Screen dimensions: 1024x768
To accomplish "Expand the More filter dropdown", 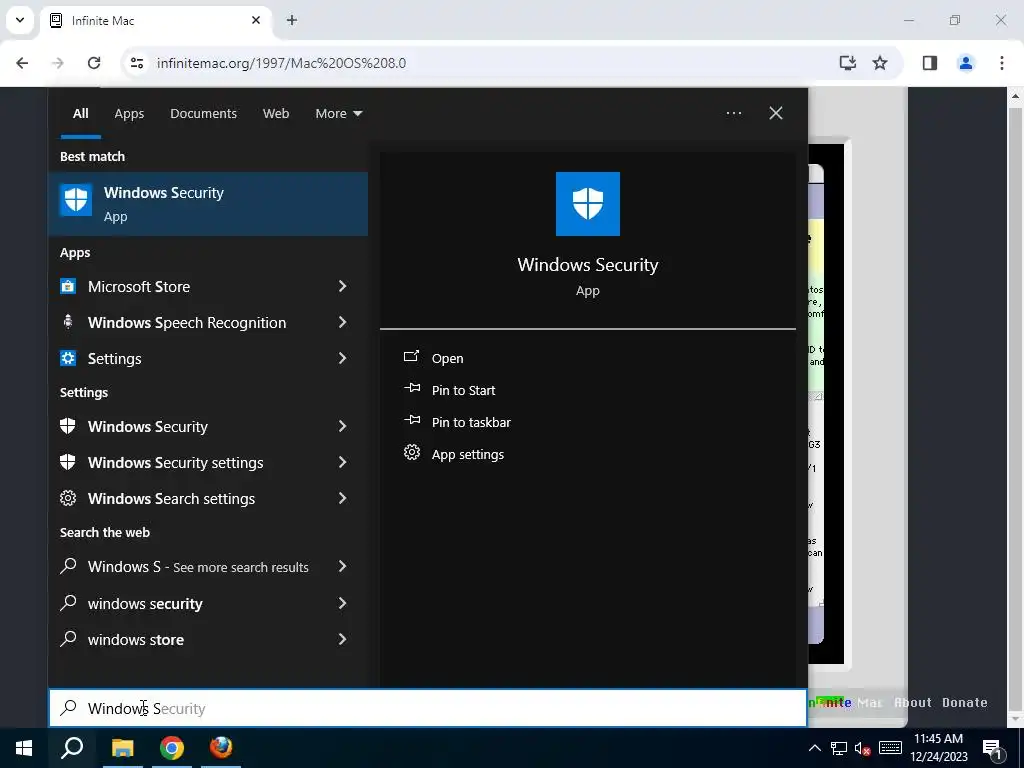I will 338,113.
